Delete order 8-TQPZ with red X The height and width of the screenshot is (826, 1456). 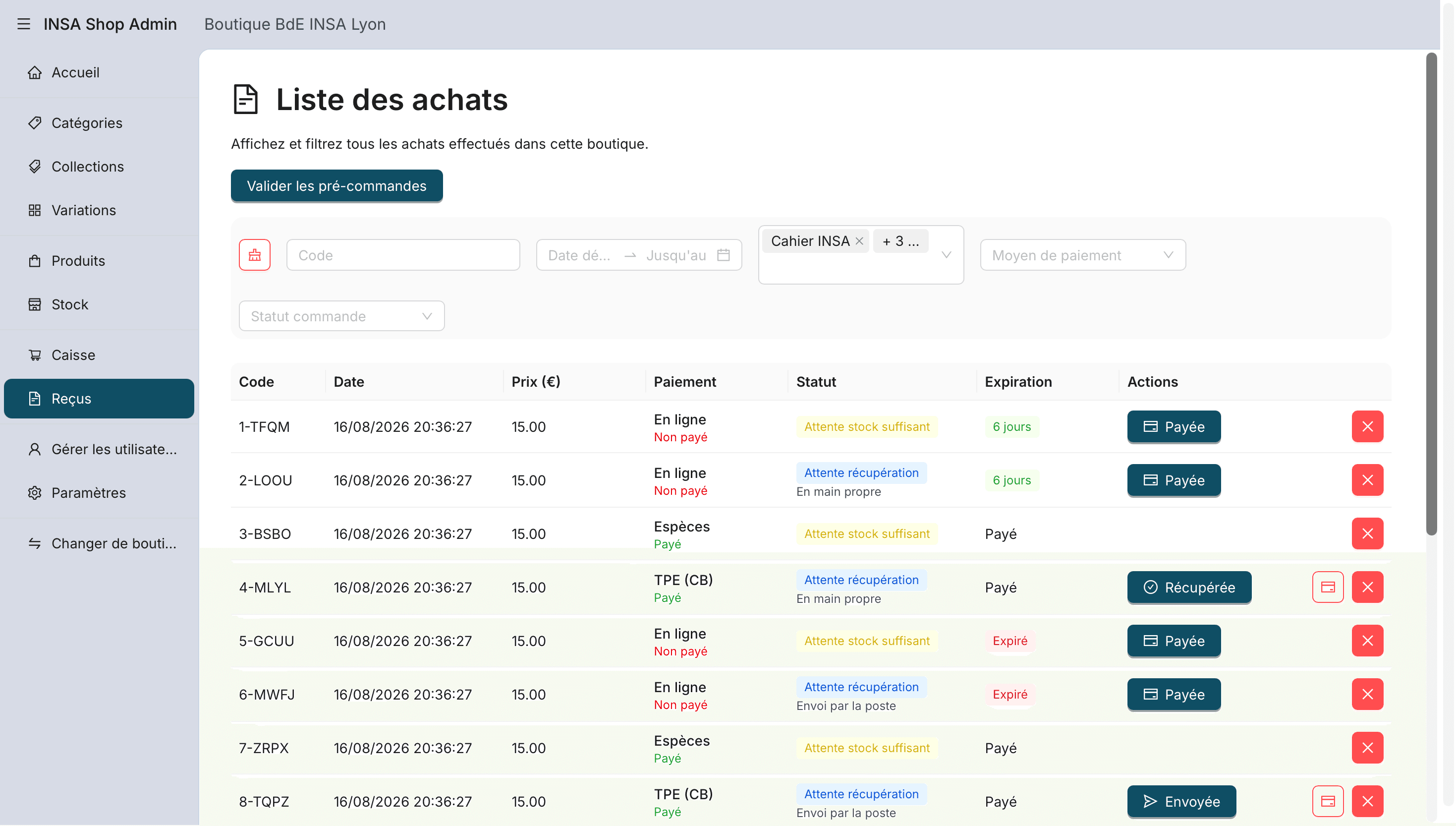pos(1368,802)
